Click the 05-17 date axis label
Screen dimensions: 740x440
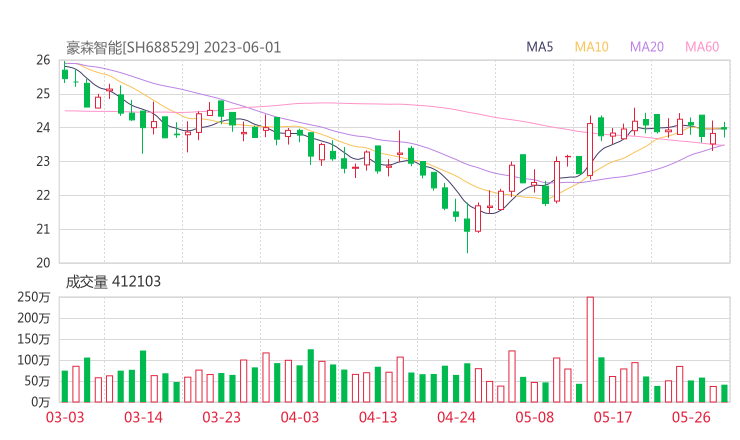613,417
